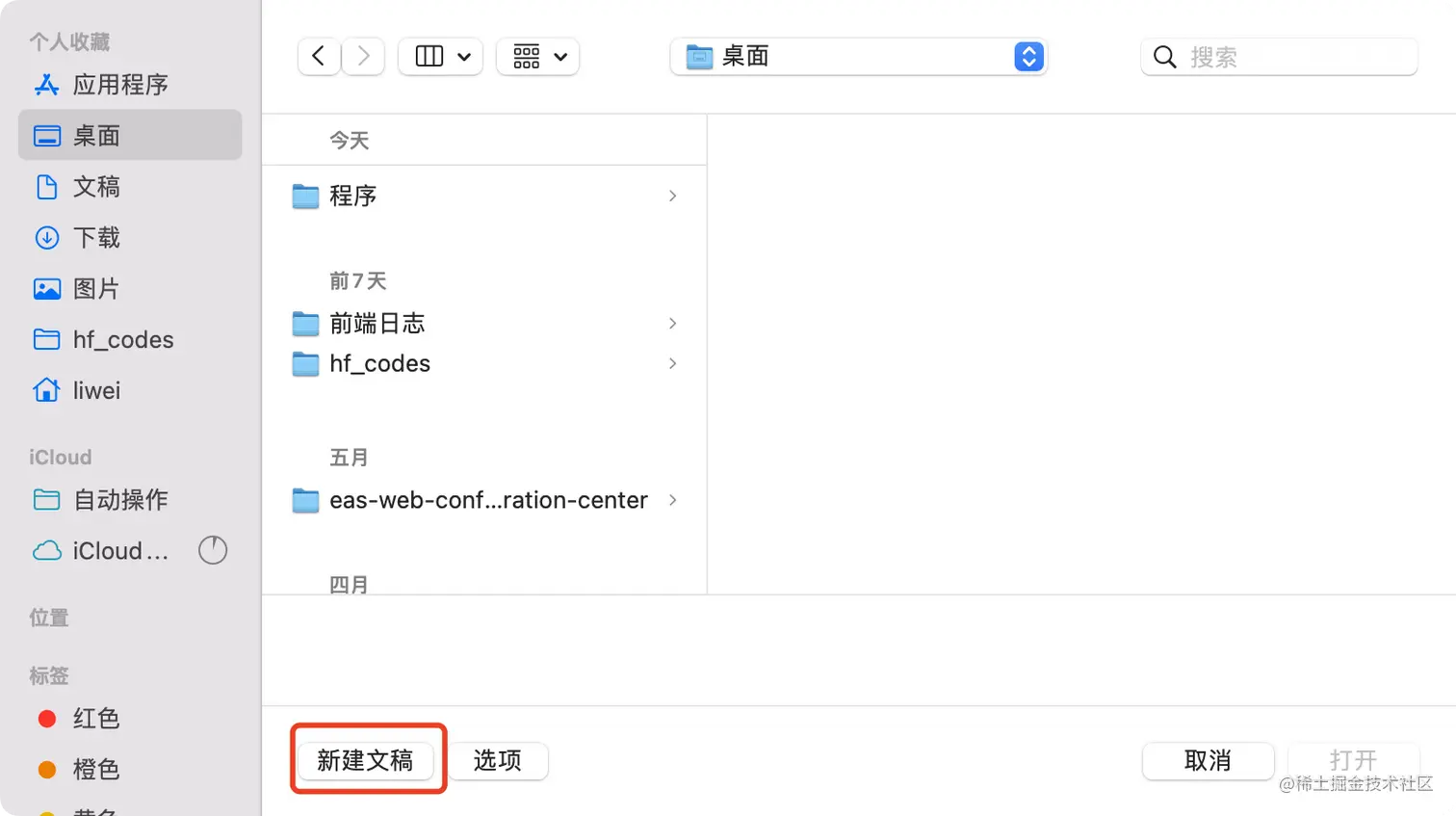Click the iCloud cloud icon

point(46,550)
